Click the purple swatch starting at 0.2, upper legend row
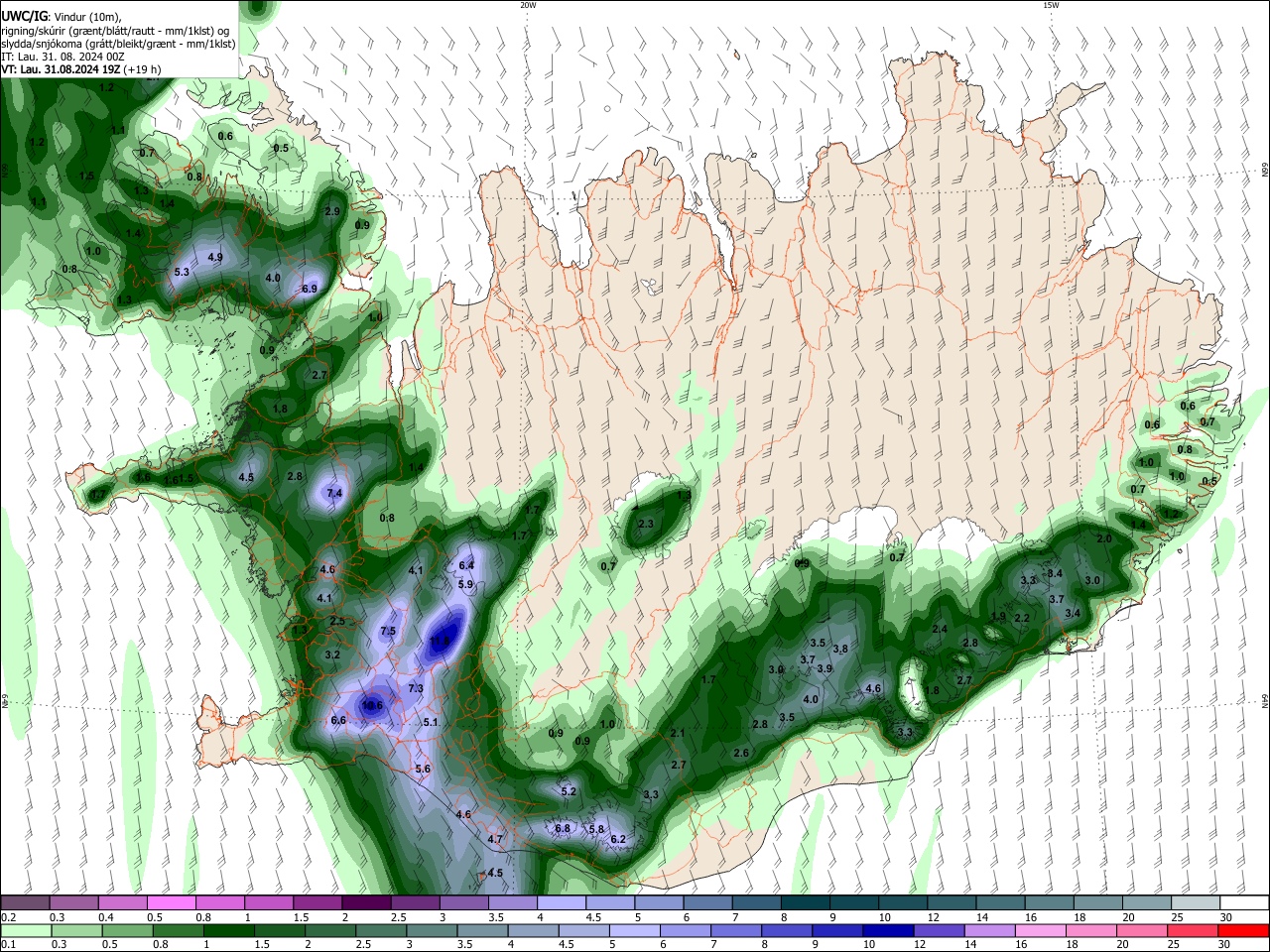Image resolution: width=1270 pixels, height=952 pixels. click(x=24, y=903)
